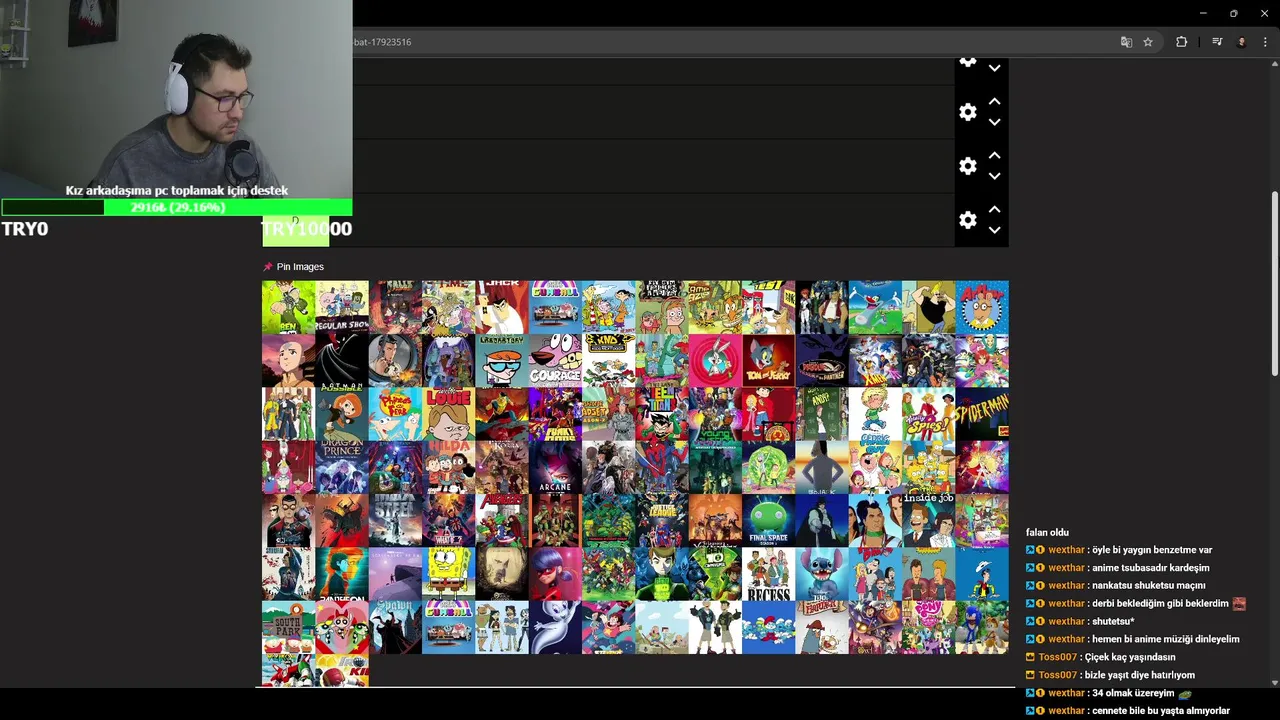Select the Stitch thumbnail

coord(822,574)
